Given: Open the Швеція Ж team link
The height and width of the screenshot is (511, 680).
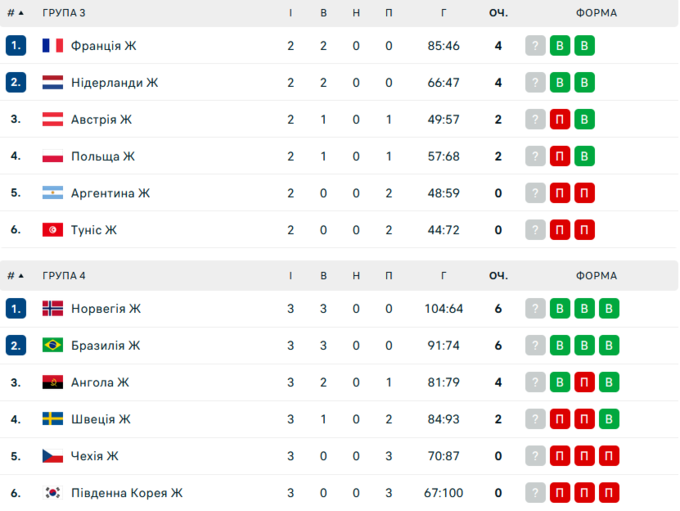Looking at the screenshot, I should (101, 419).
